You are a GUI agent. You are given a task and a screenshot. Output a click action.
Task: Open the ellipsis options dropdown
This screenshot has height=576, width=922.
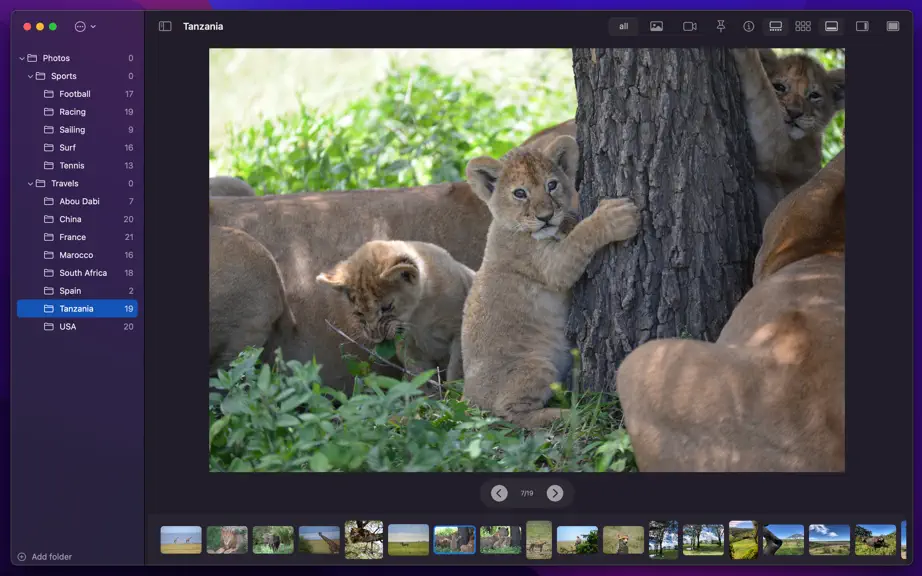[85, 26]
